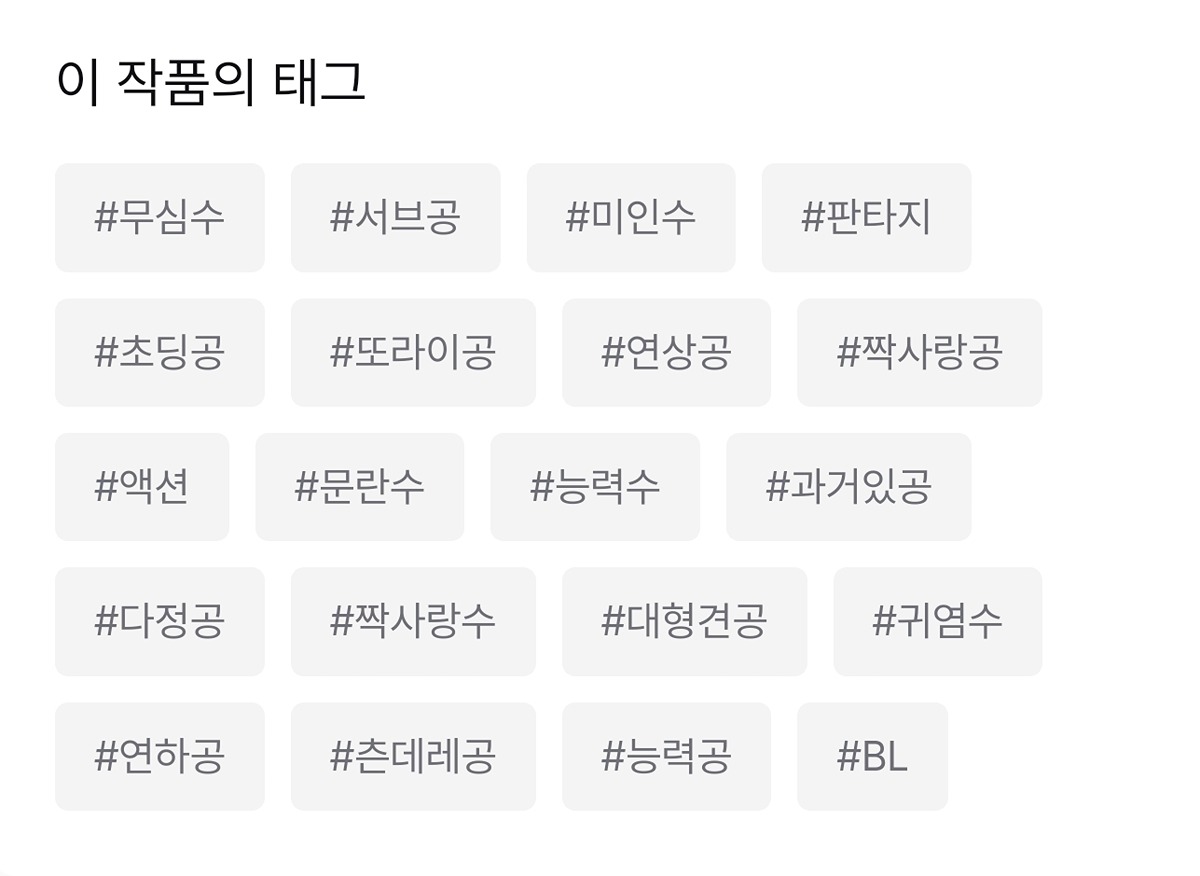Click the #연상공 tag
The width and height of the screenshot is (1200, 876).
(x=666, y=352)
